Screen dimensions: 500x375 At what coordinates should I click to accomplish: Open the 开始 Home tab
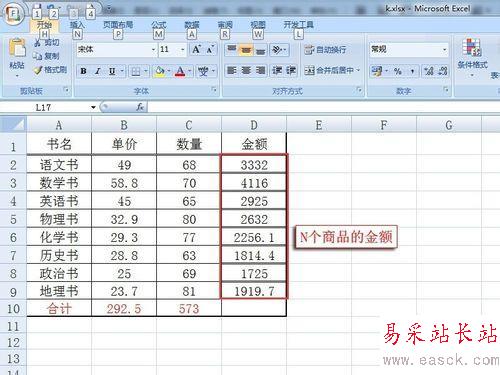(44, 25)
